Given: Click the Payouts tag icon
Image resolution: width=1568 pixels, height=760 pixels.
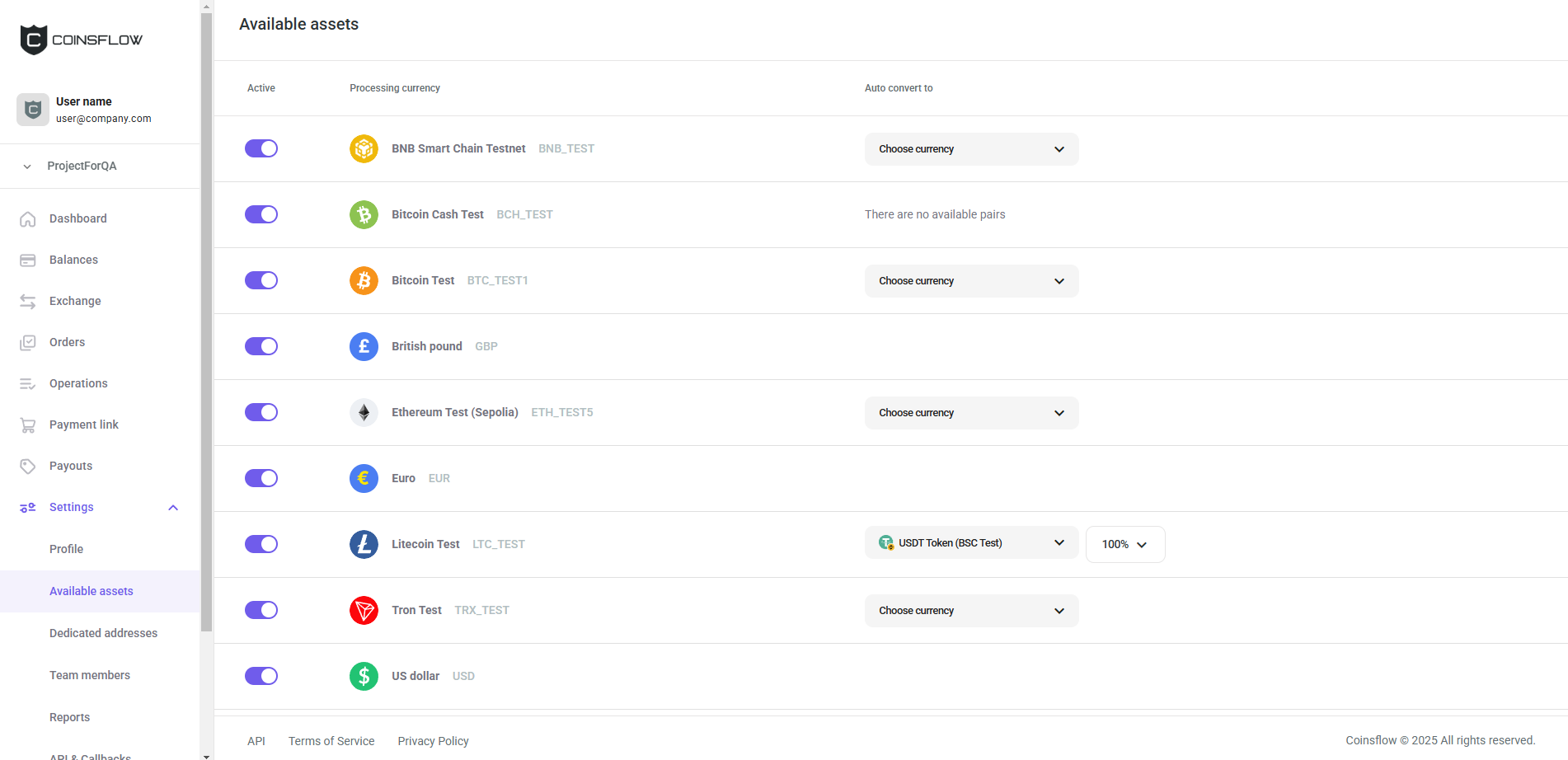Looking at the screenshot, I should click(28, 467).
